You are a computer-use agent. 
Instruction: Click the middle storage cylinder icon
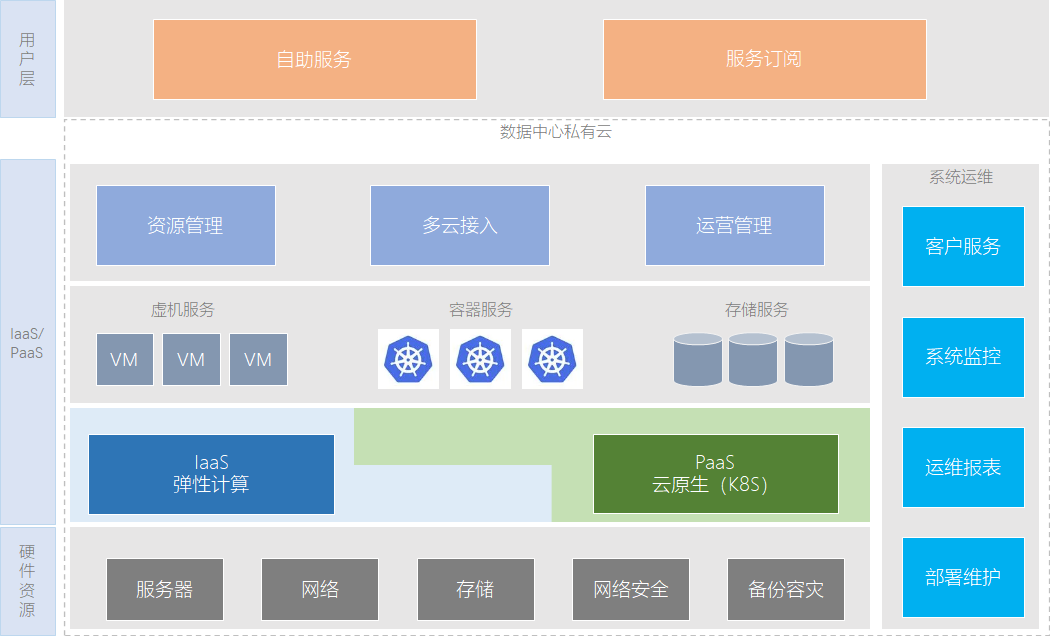point(753,360)
